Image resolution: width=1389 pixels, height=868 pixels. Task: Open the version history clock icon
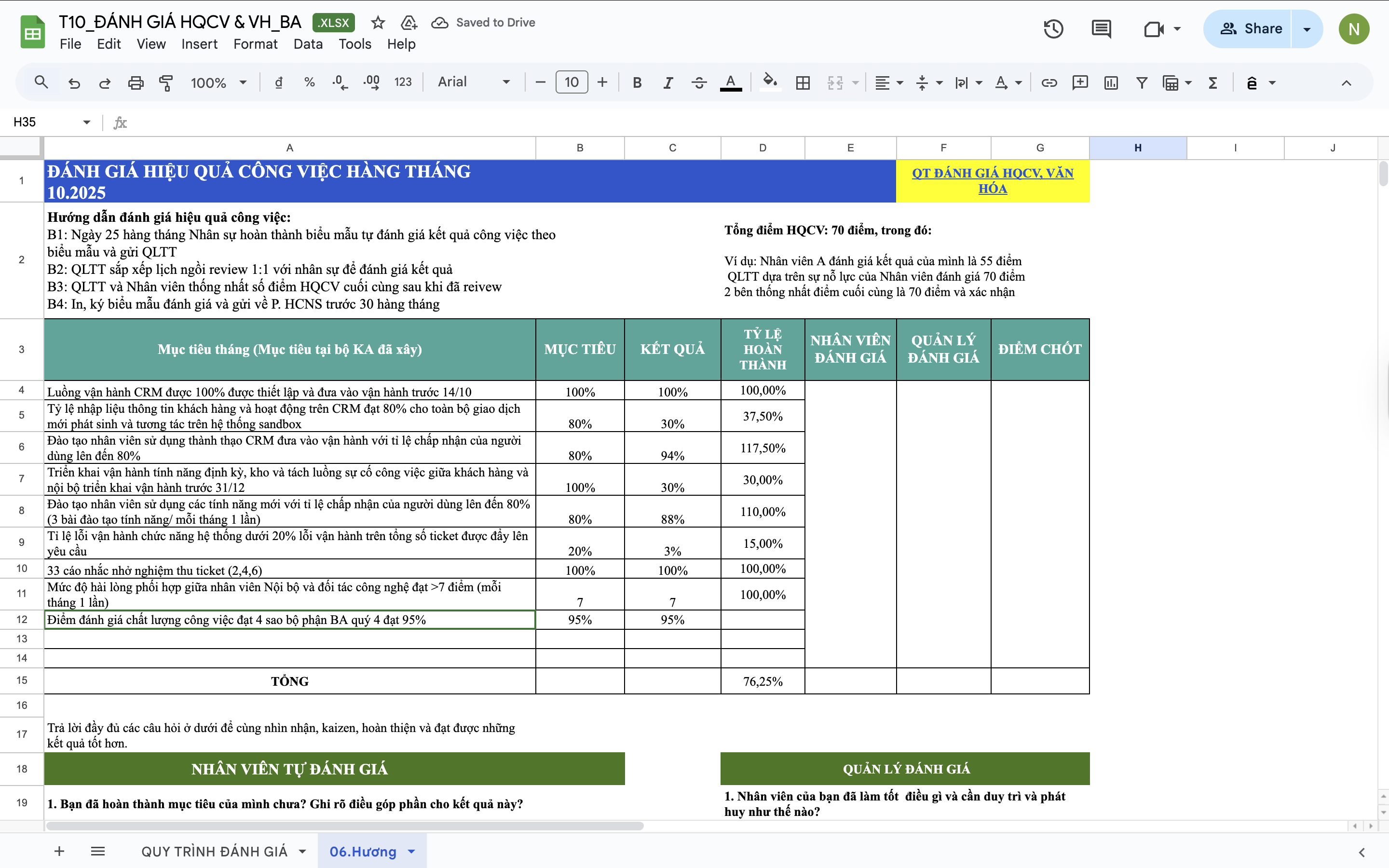click(x=1053, y=29)
